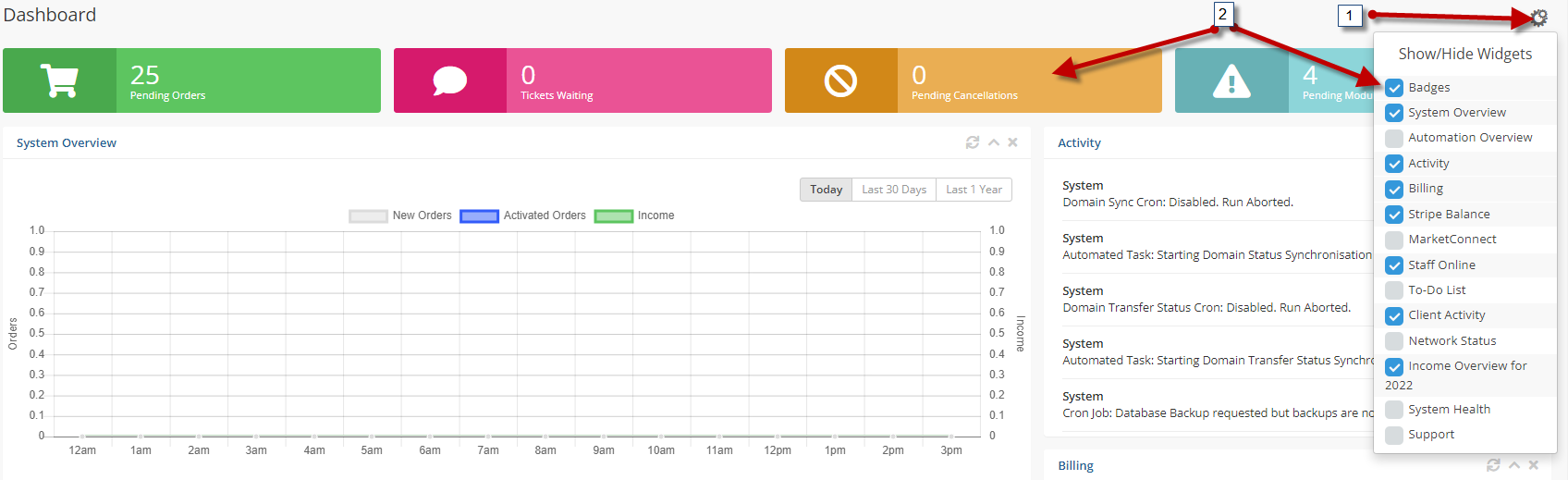The width and height of the screenshot is (1568, 480).
Task: Toggle the Income legend swatch
Action: tap(613, 216)
